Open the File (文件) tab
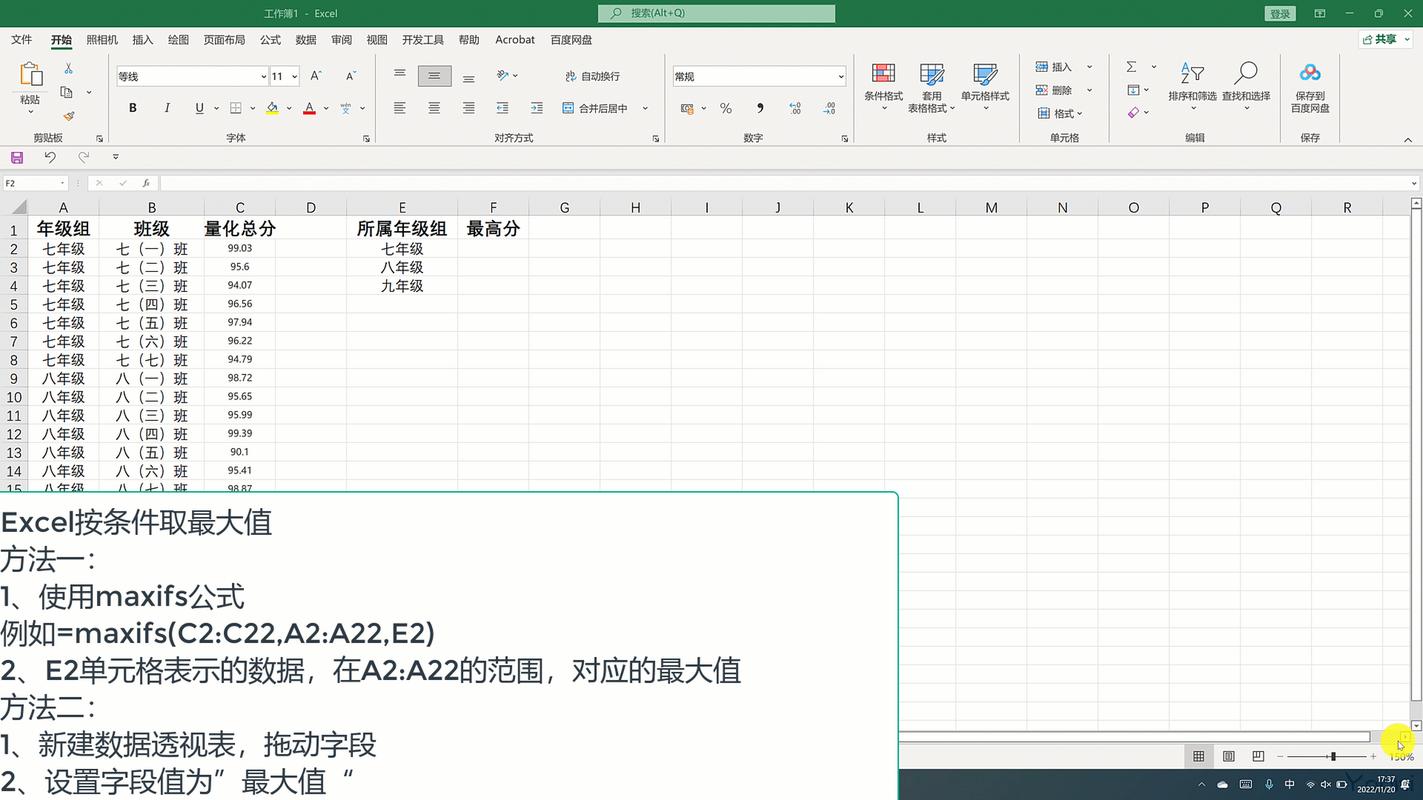This screenshot has height=800, width=1423. click(x=22, y=40)
